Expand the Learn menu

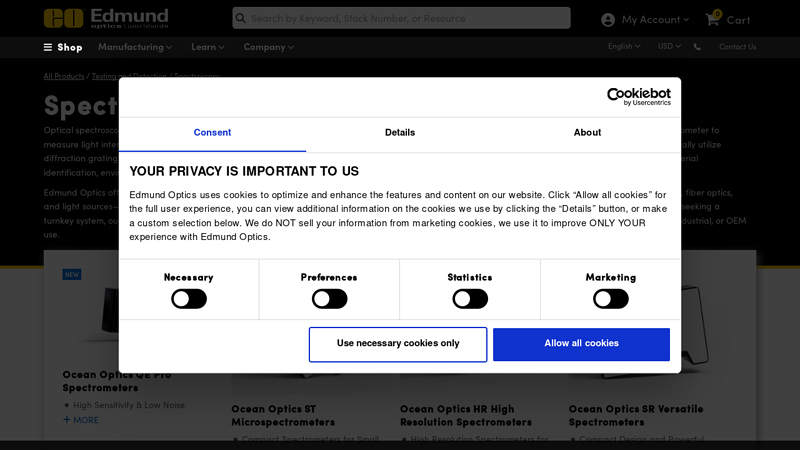tap(208, 47)
